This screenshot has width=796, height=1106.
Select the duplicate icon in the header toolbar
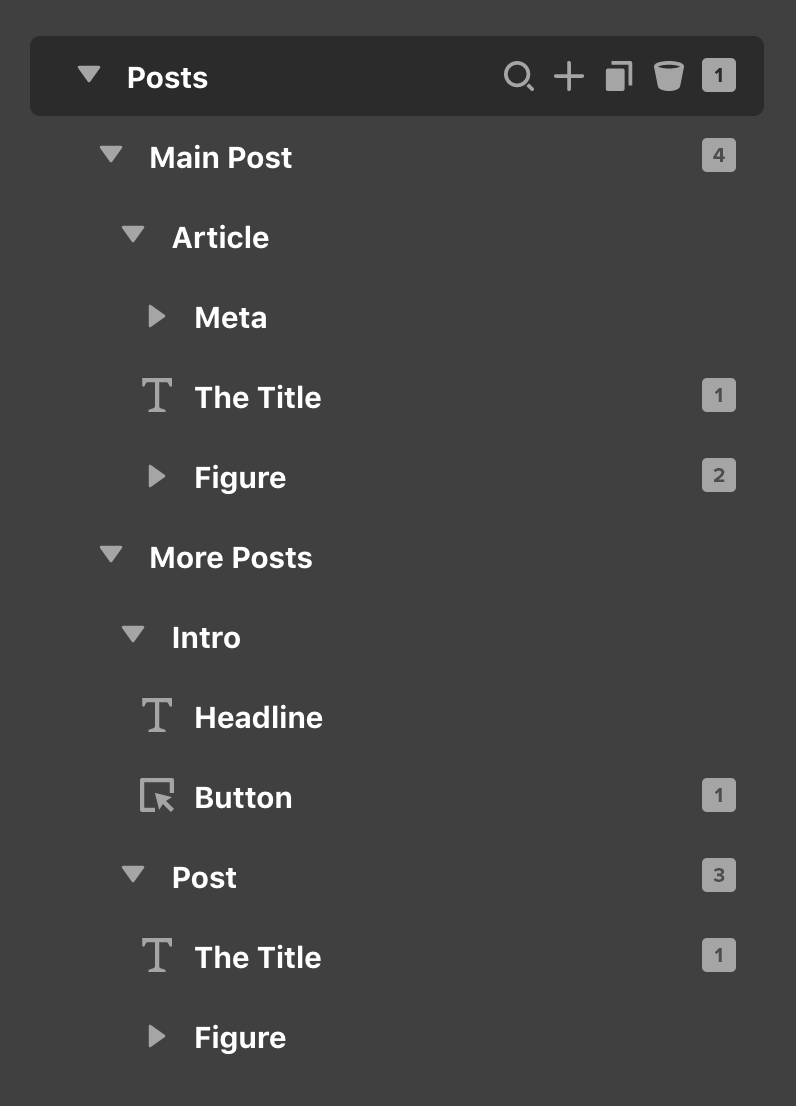coord(618,76)
